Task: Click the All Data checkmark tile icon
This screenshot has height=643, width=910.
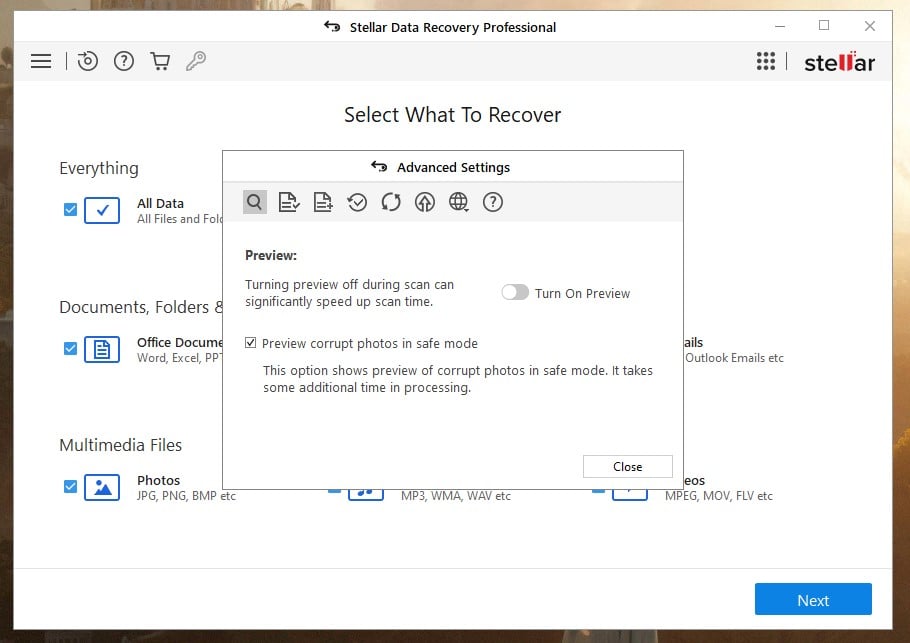Action: tap(102, 210)
